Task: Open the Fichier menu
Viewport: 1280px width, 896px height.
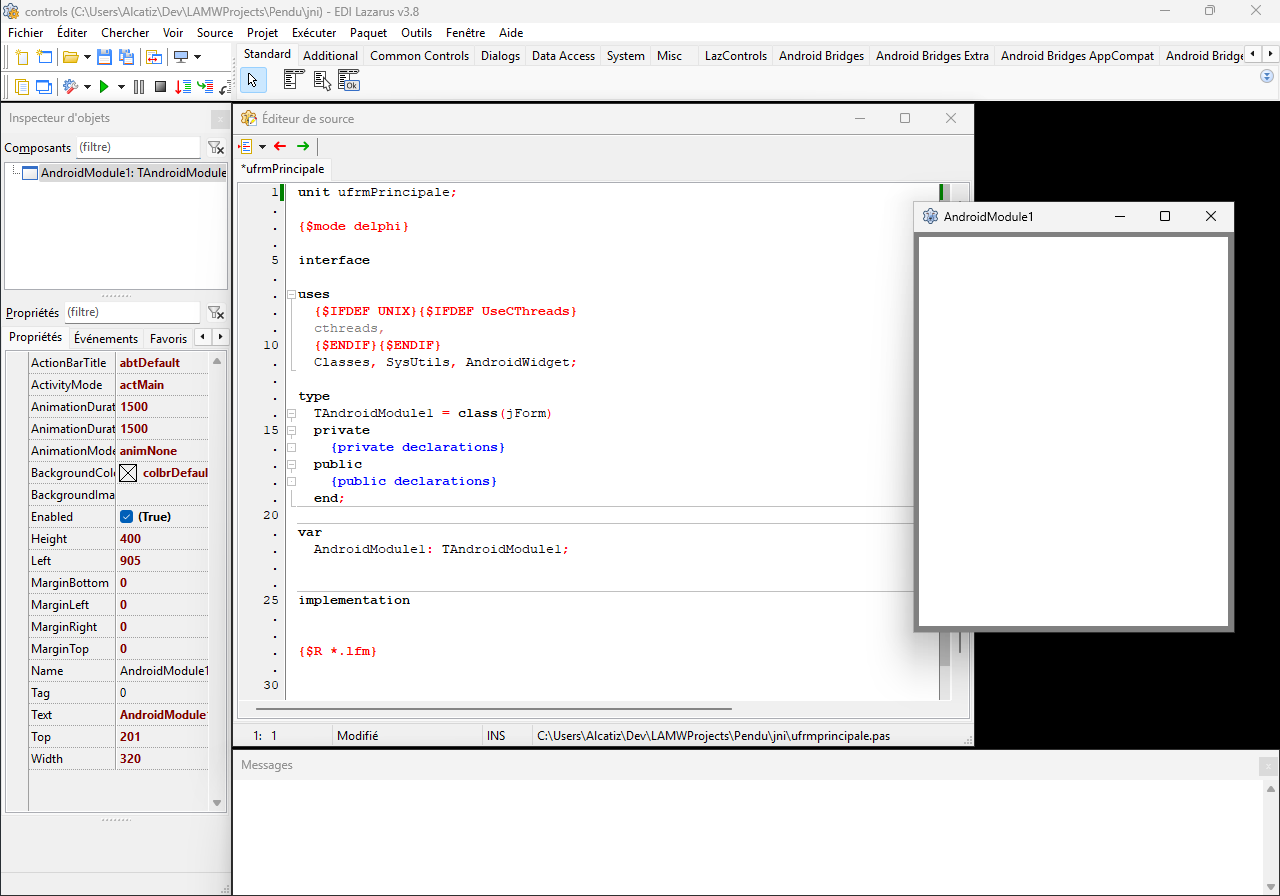Action: (x=26, y=32)
